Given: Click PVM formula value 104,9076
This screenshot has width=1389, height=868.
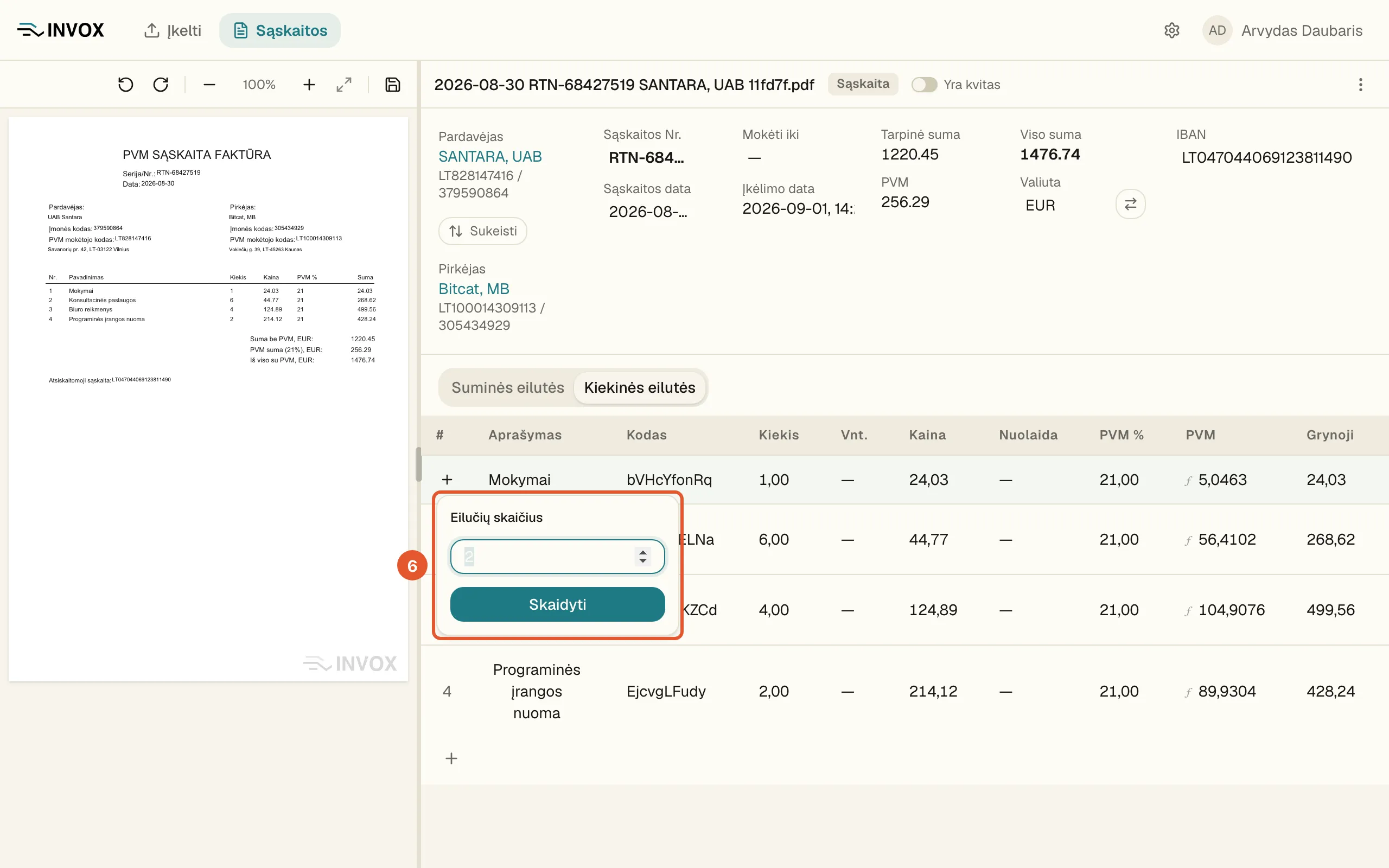Looking at the screenshot, I should [1232, 610].
